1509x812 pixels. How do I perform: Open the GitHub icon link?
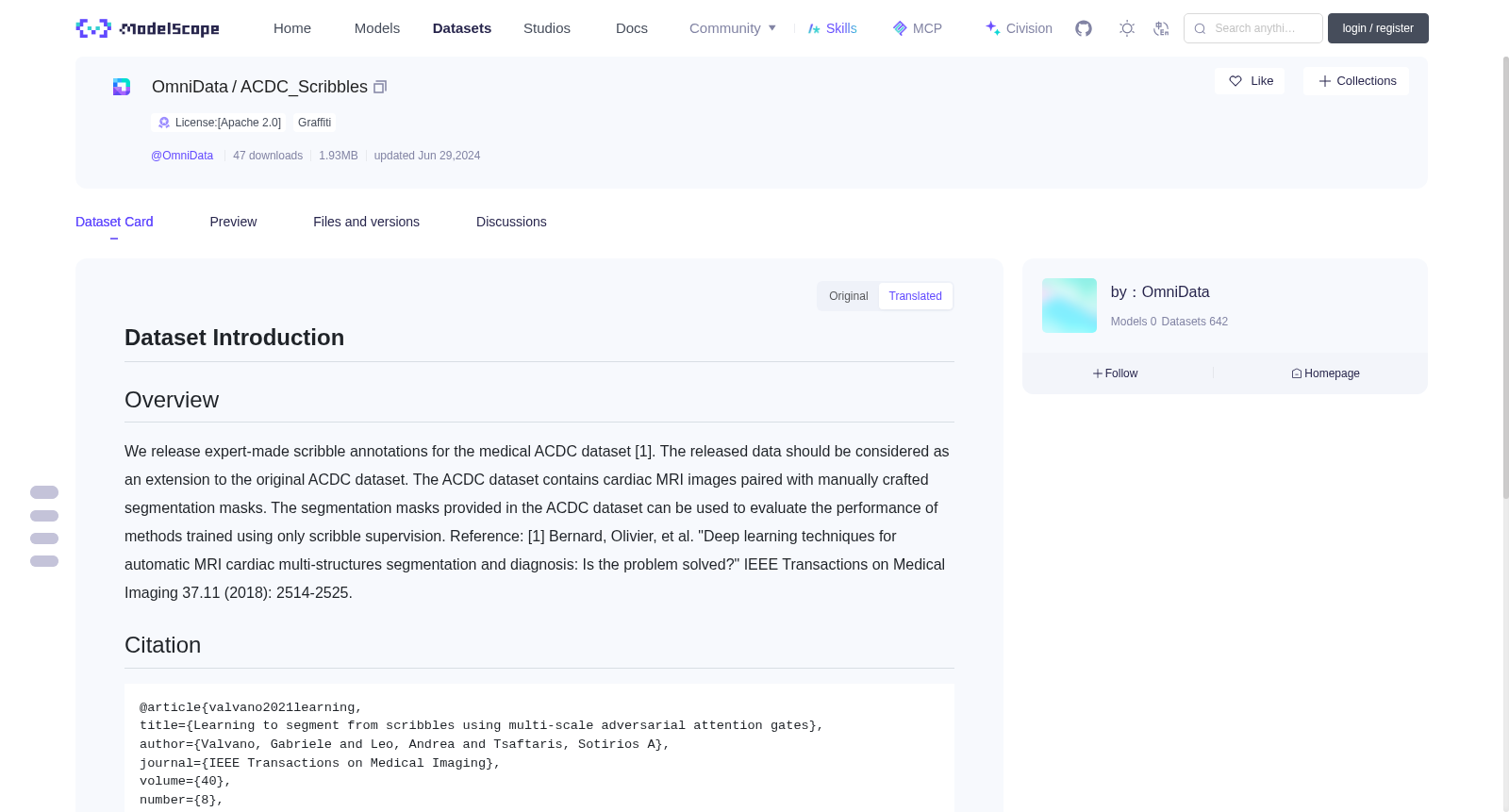point(1084,28)
